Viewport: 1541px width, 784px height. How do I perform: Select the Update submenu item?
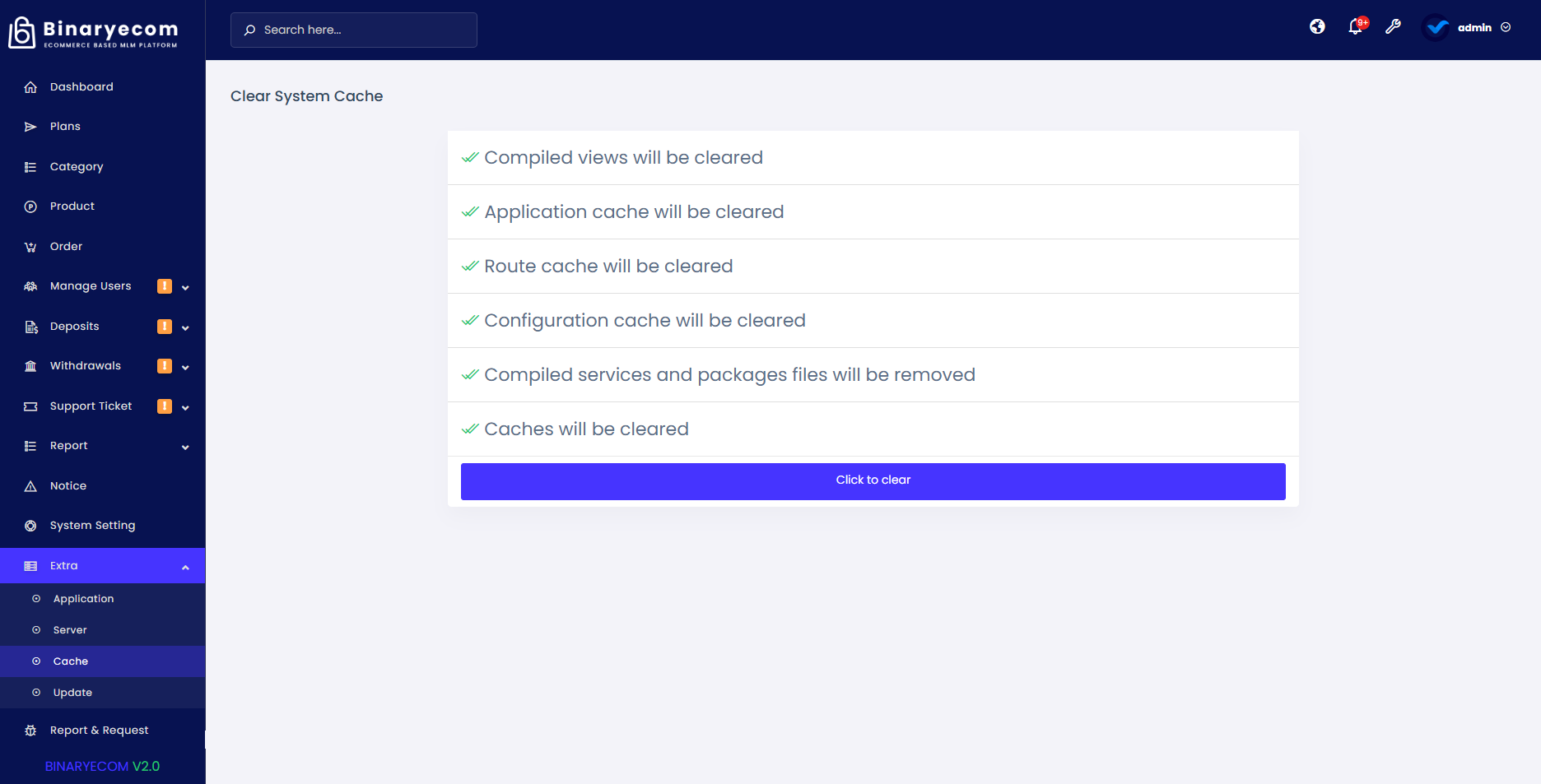pyautogui.click(x=72, y=693)
